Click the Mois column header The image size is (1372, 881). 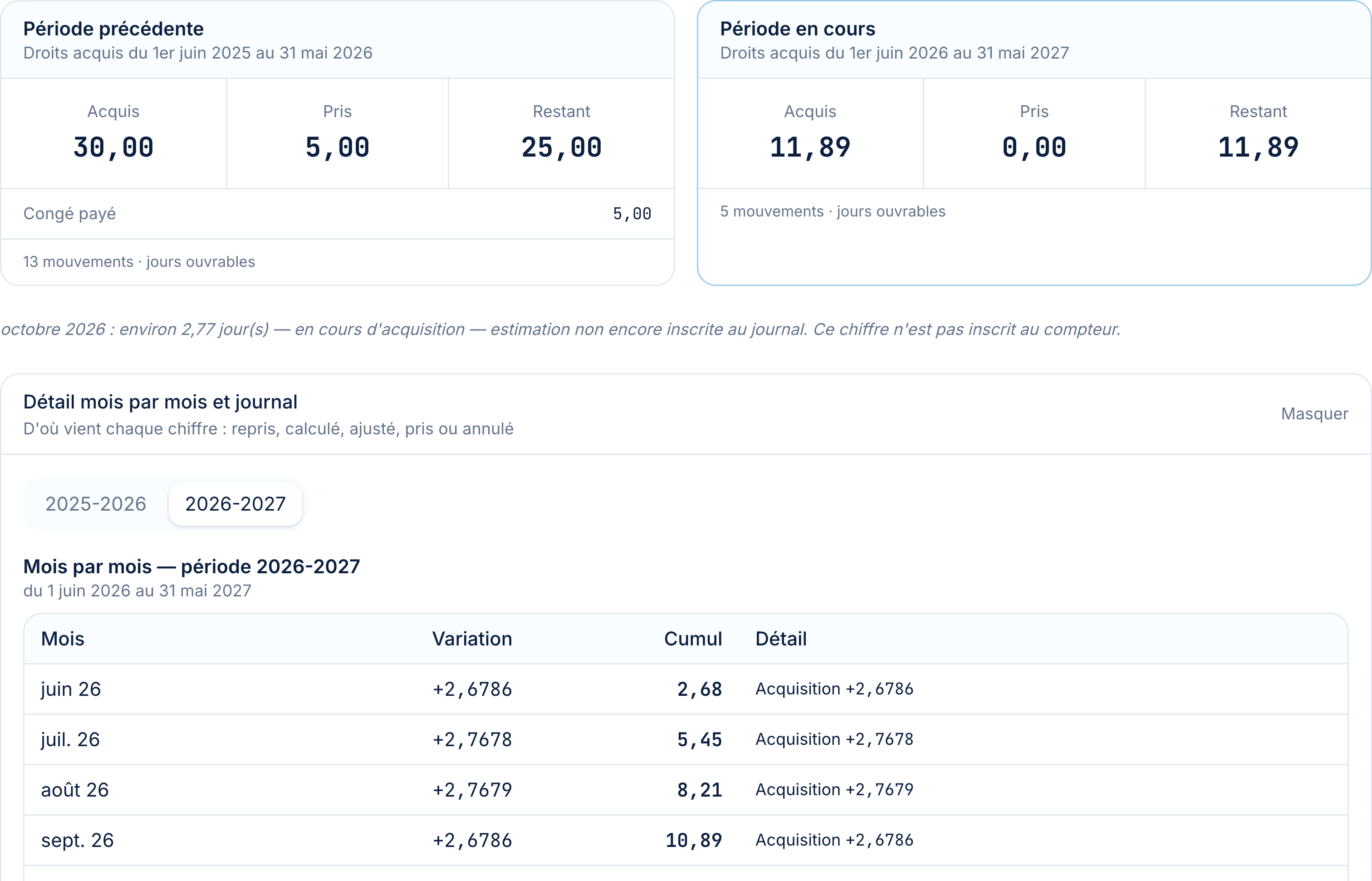tap(63, 639)
